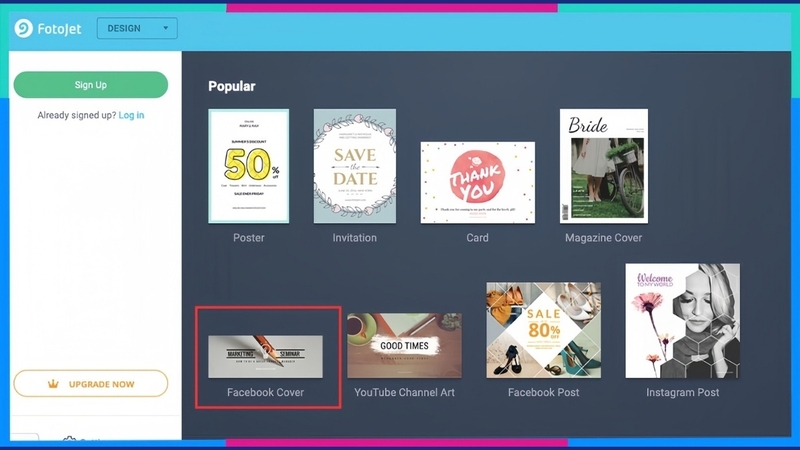Click the Facebook Cover label
Image resolution: width=800 pixels, height=450 pixels.
point(265,392)
